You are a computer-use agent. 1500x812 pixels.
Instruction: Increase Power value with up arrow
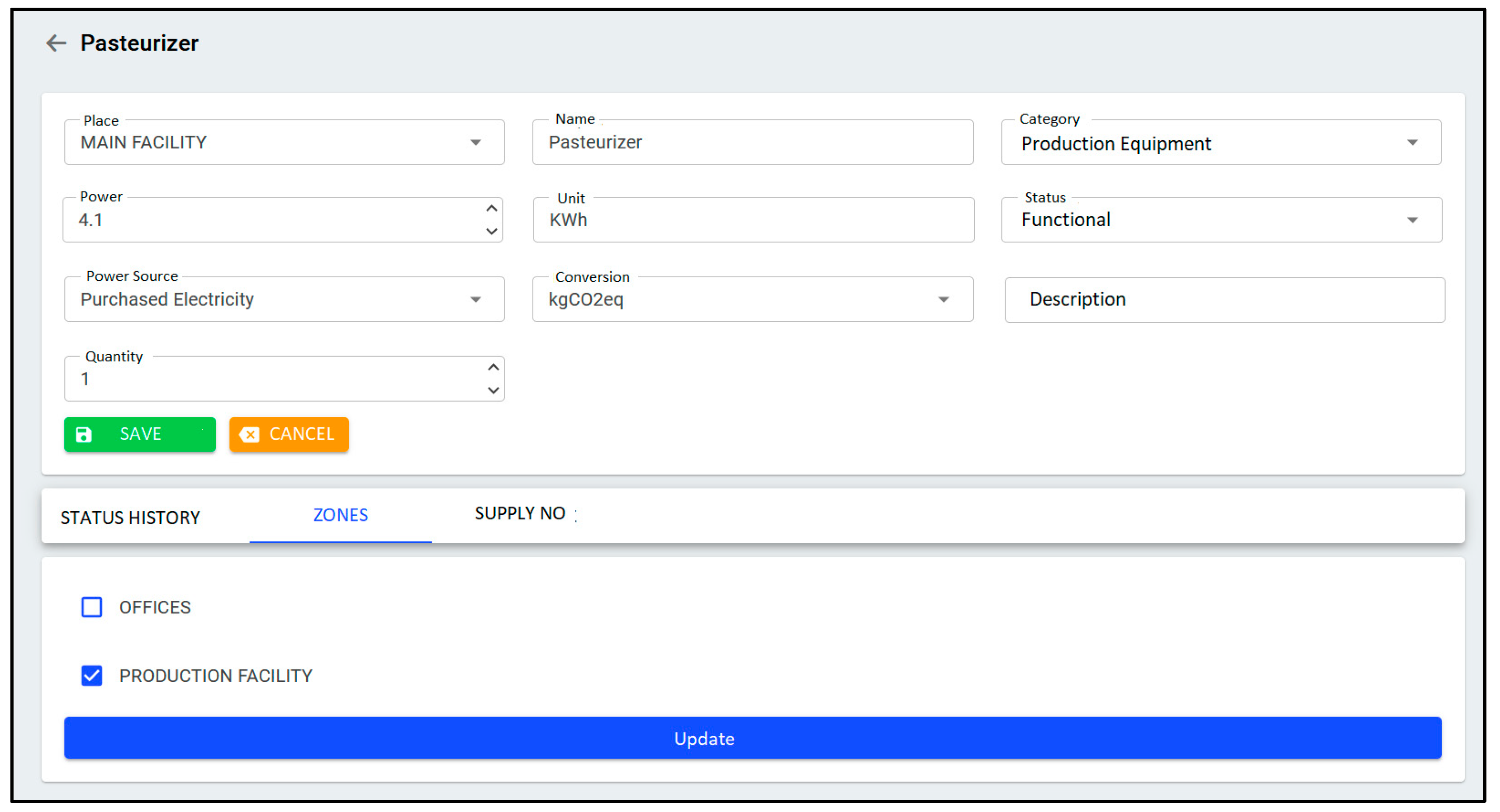point(491,208)
